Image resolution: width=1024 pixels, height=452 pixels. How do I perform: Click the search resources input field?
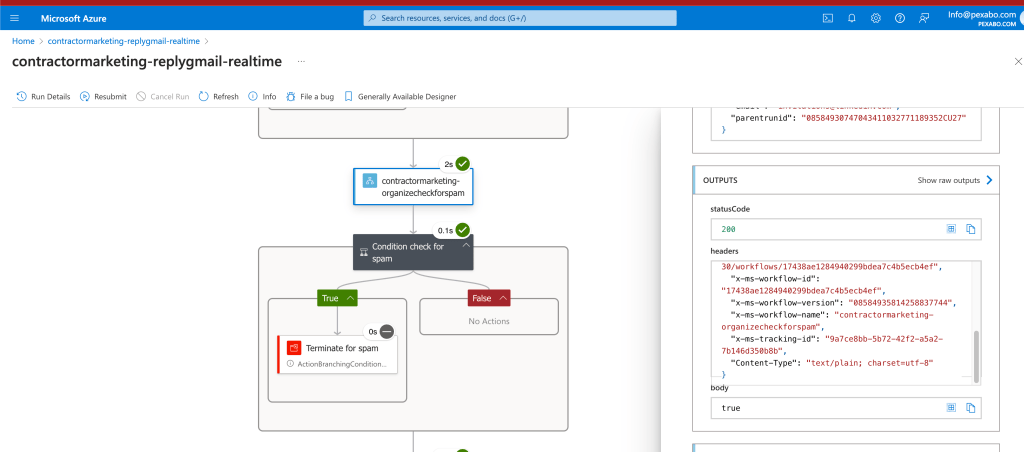click(520, 18)
